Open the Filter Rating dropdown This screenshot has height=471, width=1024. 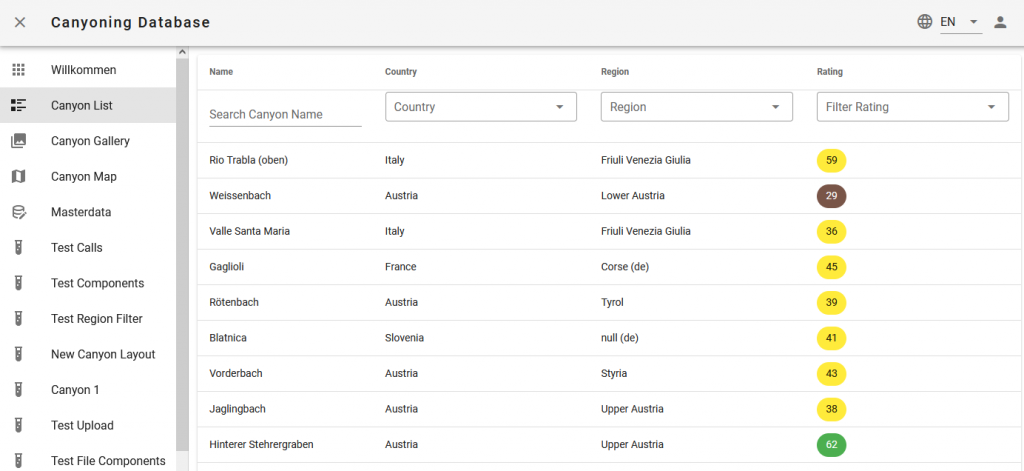[x=912, y=107]
